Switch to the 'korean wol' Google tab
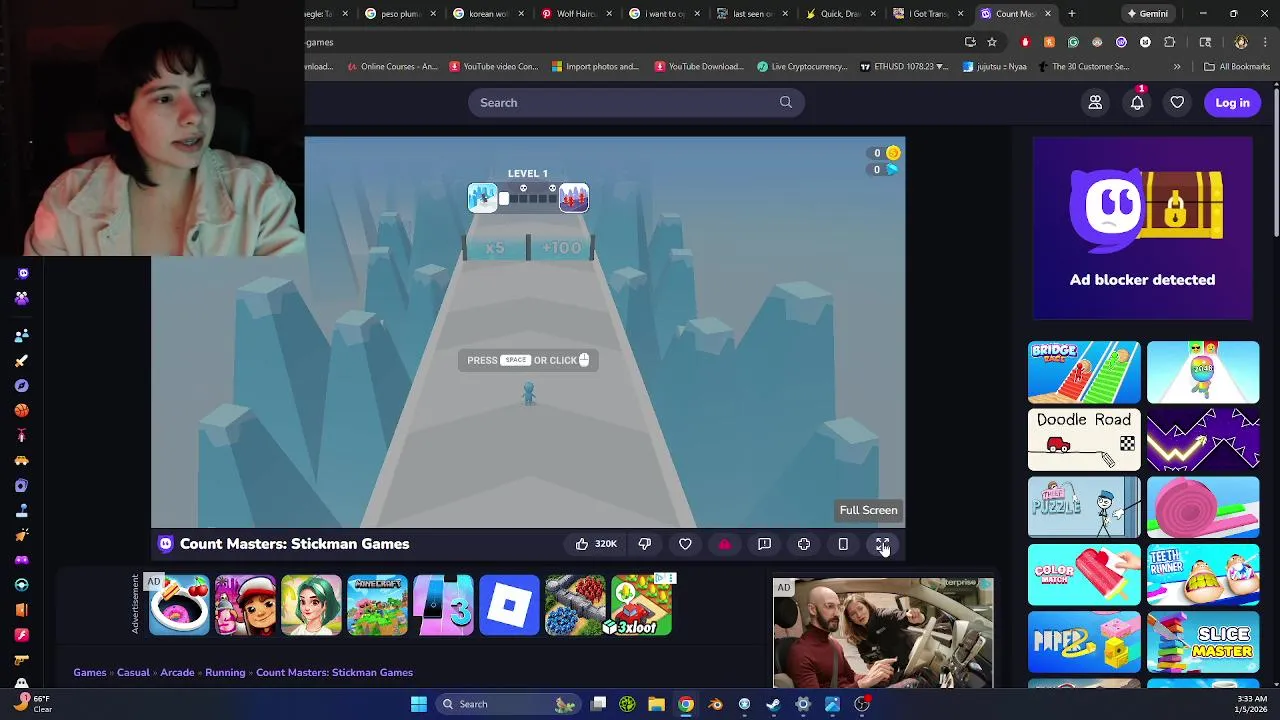1280x720 pixels. point(487,14)
